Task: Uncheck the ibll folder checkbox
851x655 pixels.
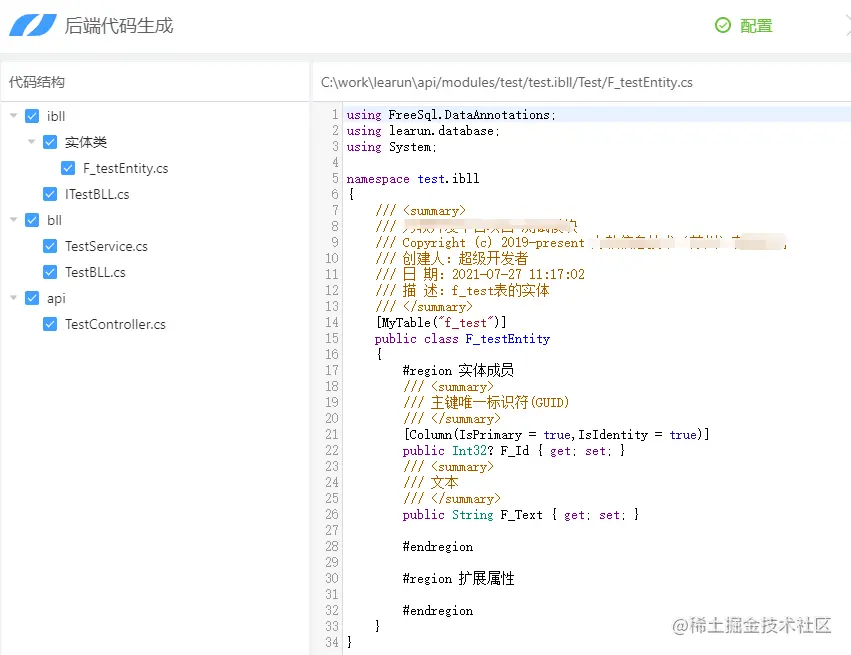Action: [32, 116]
